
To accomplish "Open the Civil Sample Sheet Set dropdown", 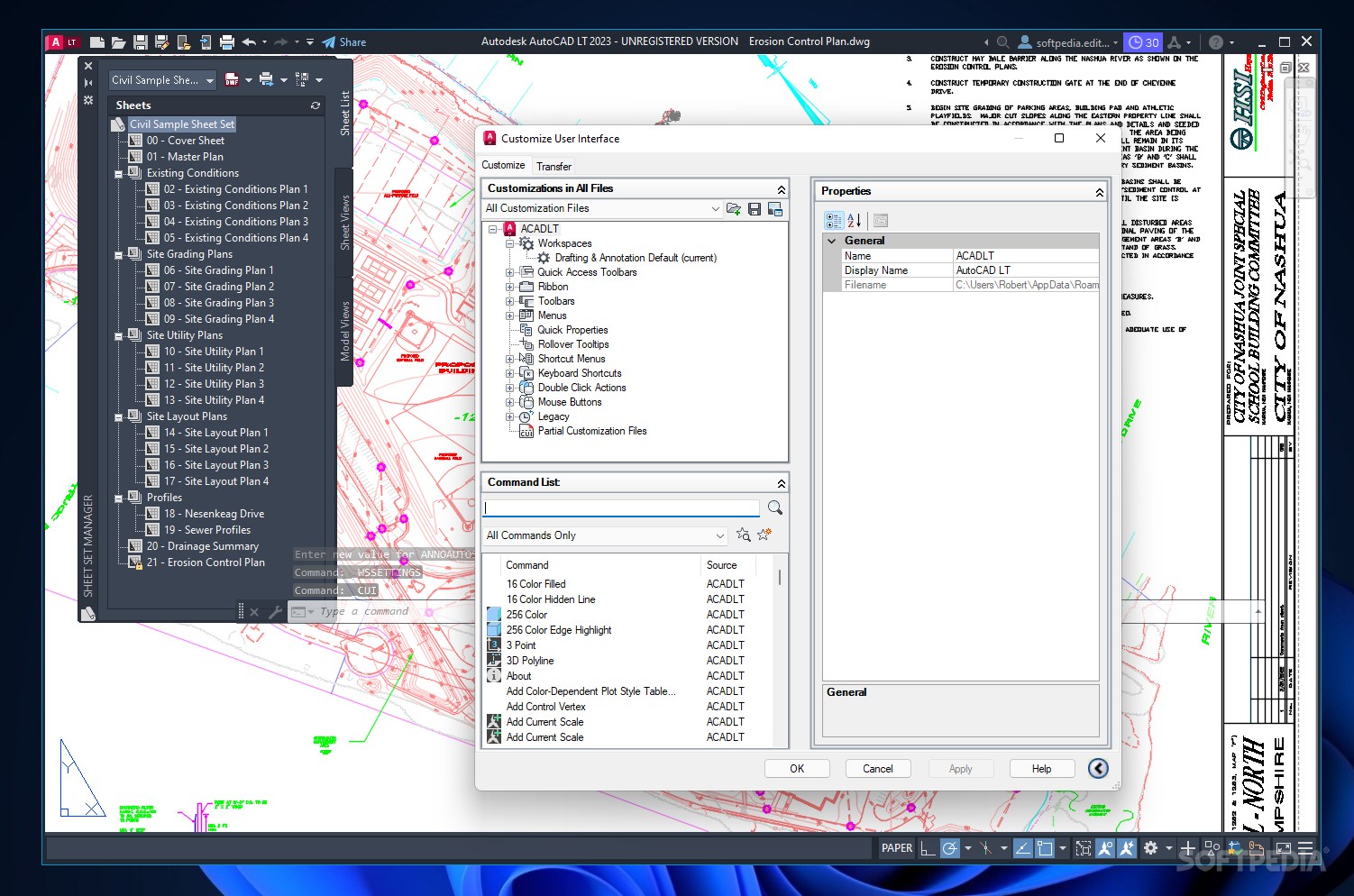I will (163, 80).
